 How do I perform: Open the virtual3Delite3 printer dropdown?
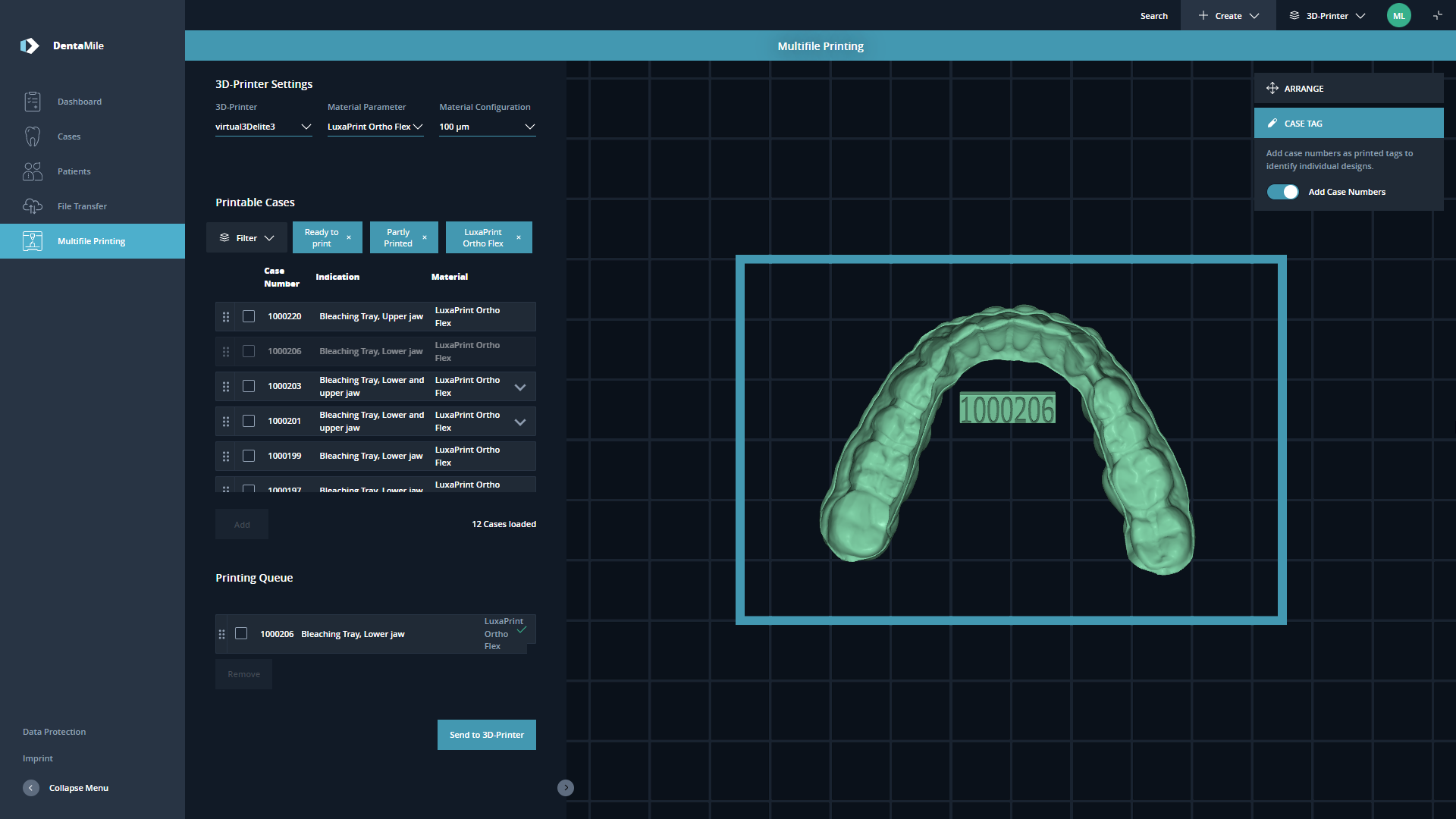(x=263, y=127)
